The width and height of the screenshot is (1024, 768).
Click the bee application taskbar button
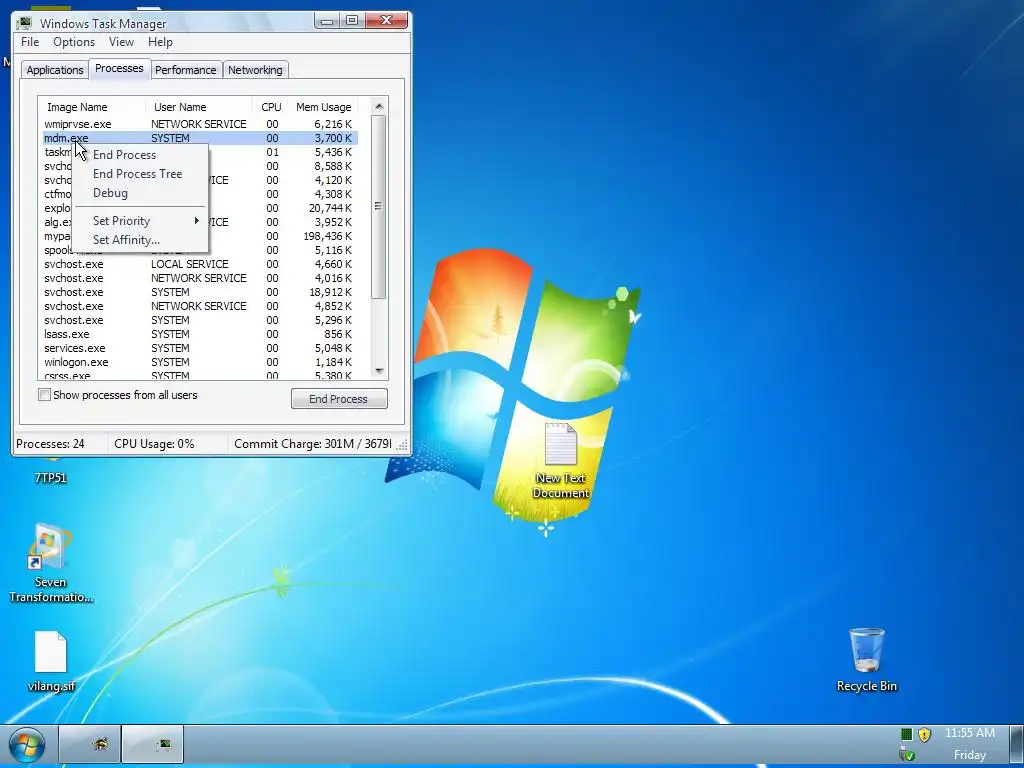tap(89, 744)
